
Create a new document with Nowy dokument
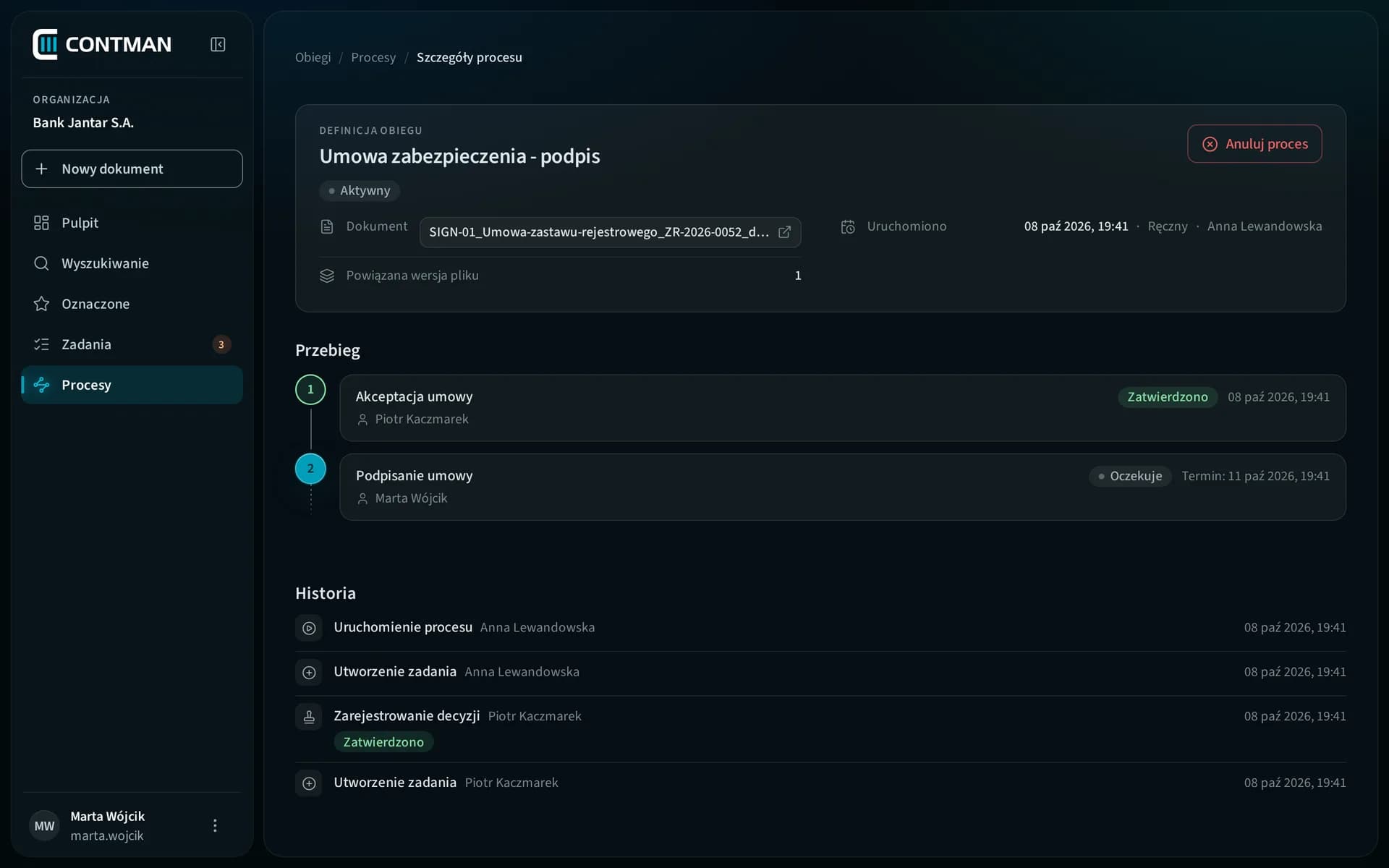pos(132,169)
